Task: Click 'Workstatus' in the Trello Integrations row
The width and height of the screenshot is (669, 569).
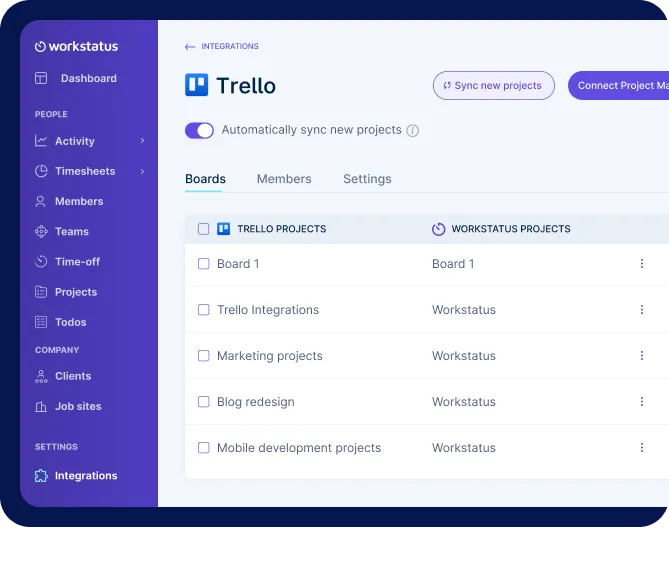Action: coord(464,310)
